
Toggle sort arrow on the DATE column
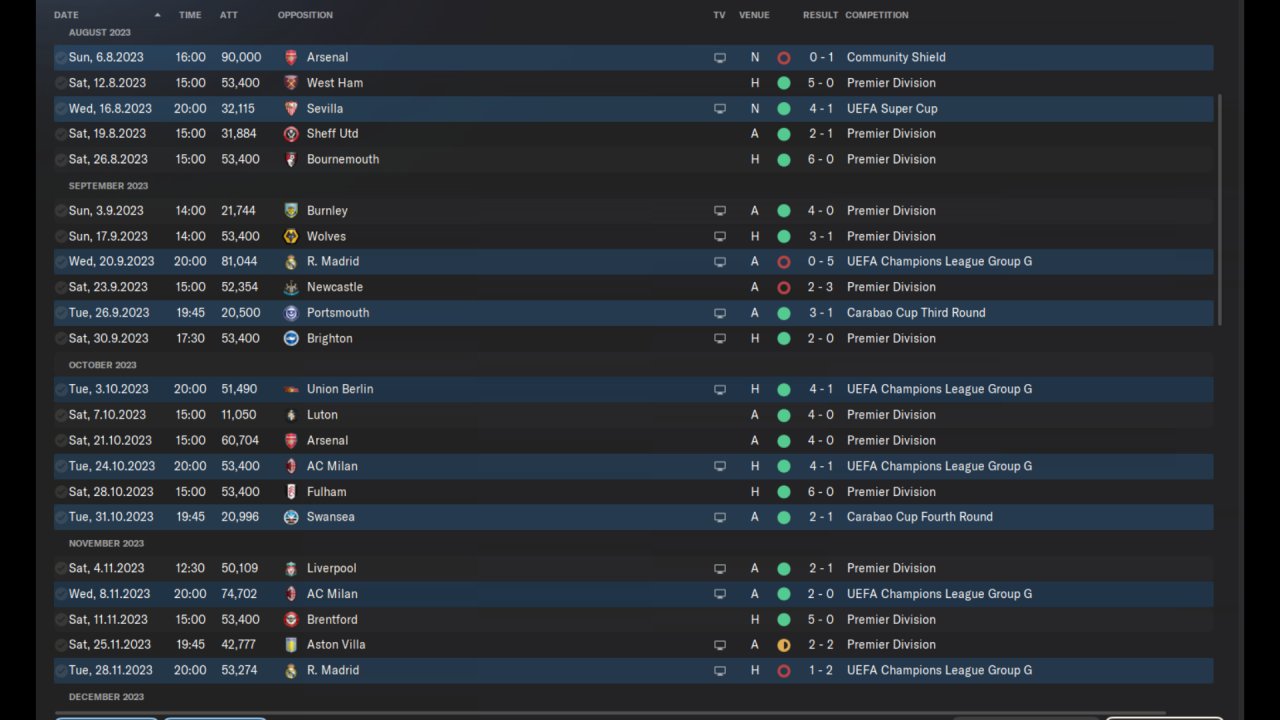click(x=157, y=15)
